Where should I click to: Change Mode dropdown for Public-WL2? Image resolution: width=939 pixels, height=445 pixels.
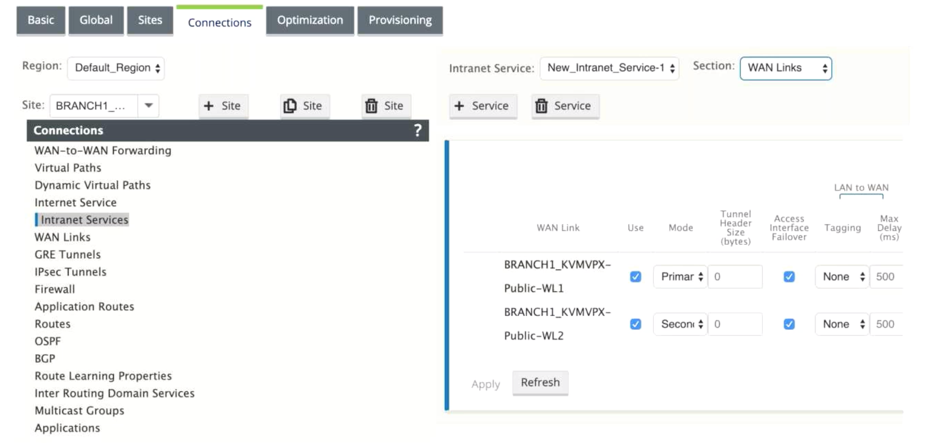680,324
